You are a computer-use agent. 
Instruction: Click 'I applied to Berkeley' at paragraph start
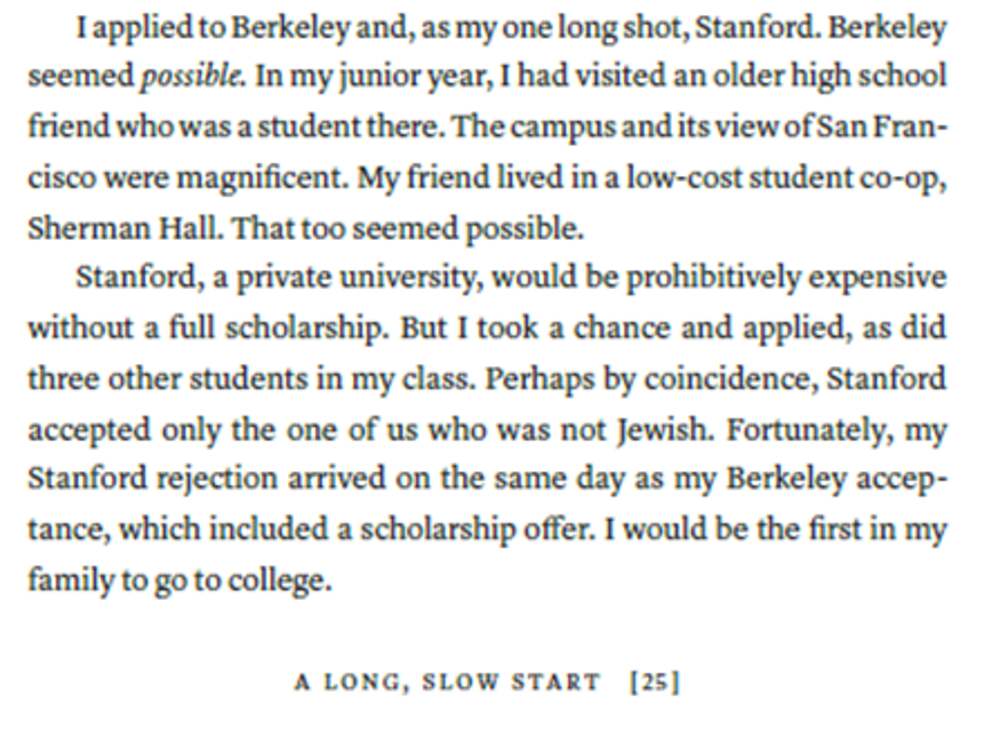(x=214, y=28)
